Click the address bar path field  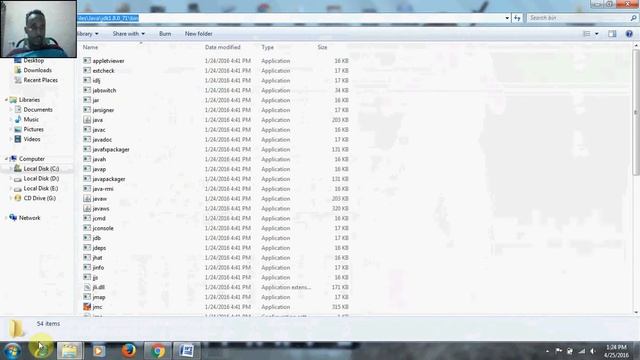290,18
